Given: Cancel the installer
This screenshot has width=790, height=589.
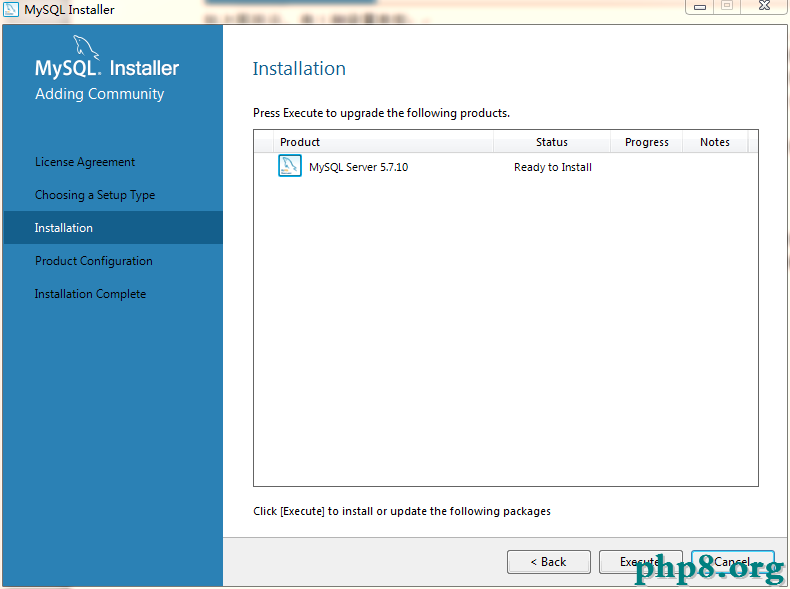Looking at the screenshot, I should 733,562.
